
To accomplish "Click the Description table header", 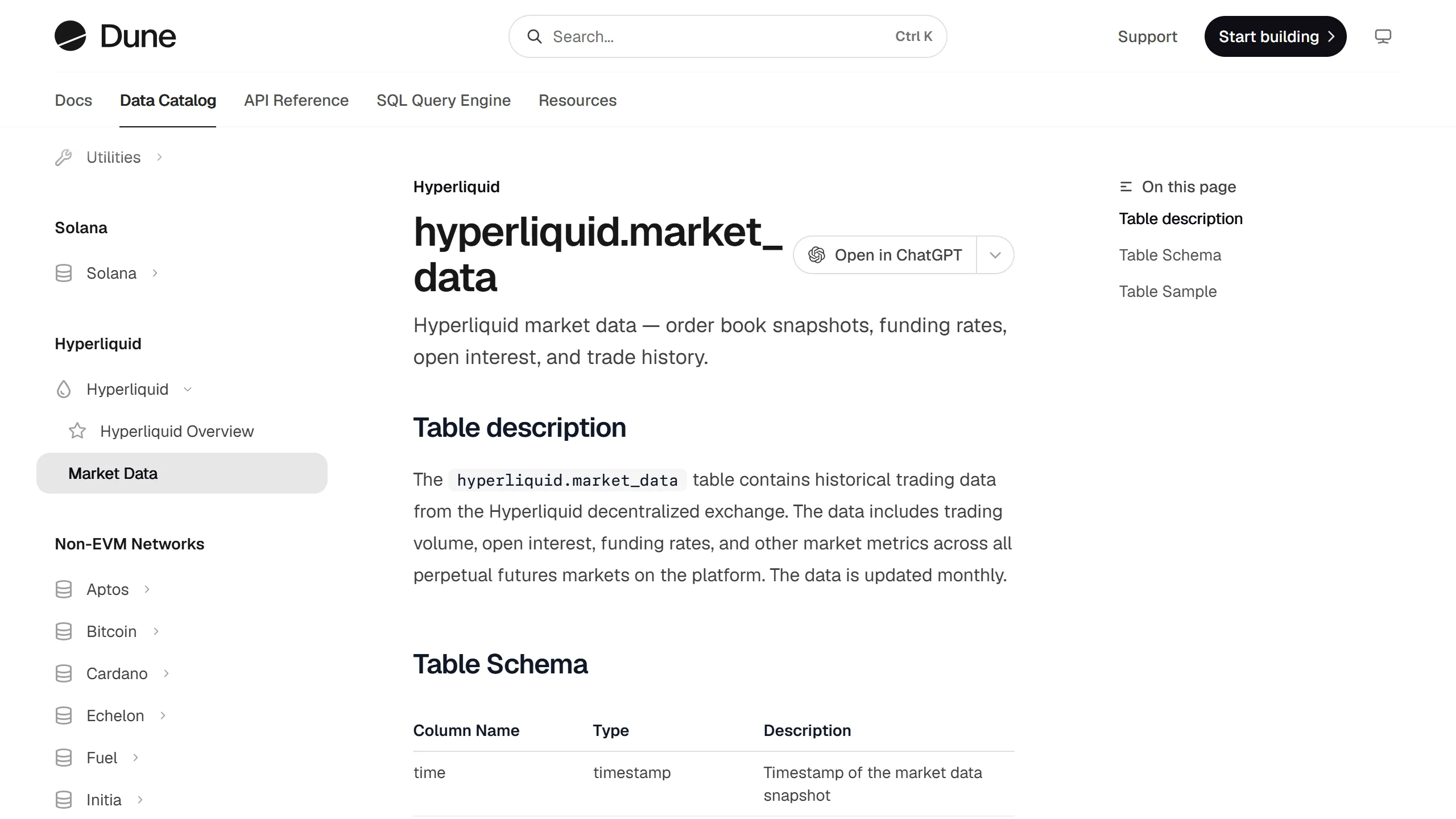I will click(x=807, y=730).
